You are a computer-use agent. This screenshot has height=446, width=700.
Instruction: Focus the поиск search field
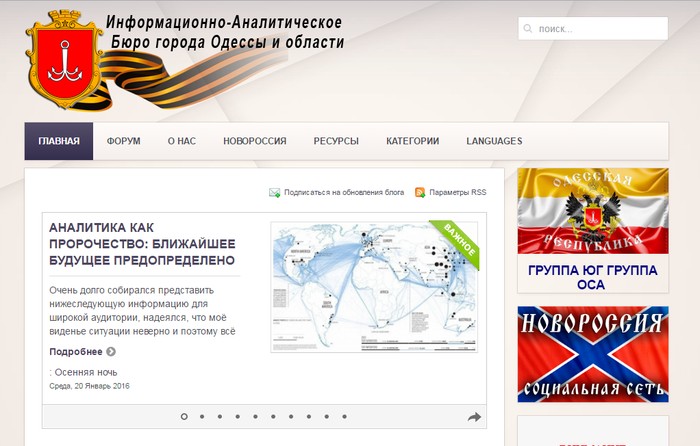pos(593,29)
